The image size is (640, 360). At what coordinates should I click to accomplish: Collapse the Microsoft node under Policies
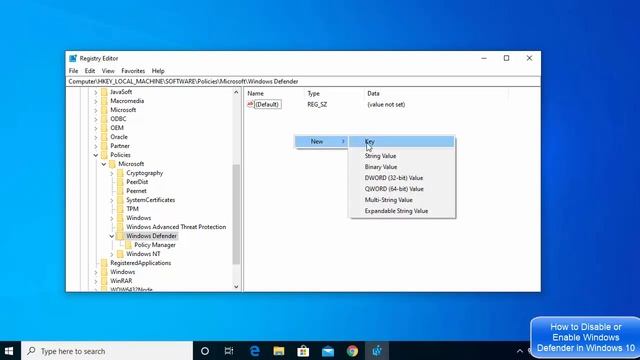coord(104,164)
